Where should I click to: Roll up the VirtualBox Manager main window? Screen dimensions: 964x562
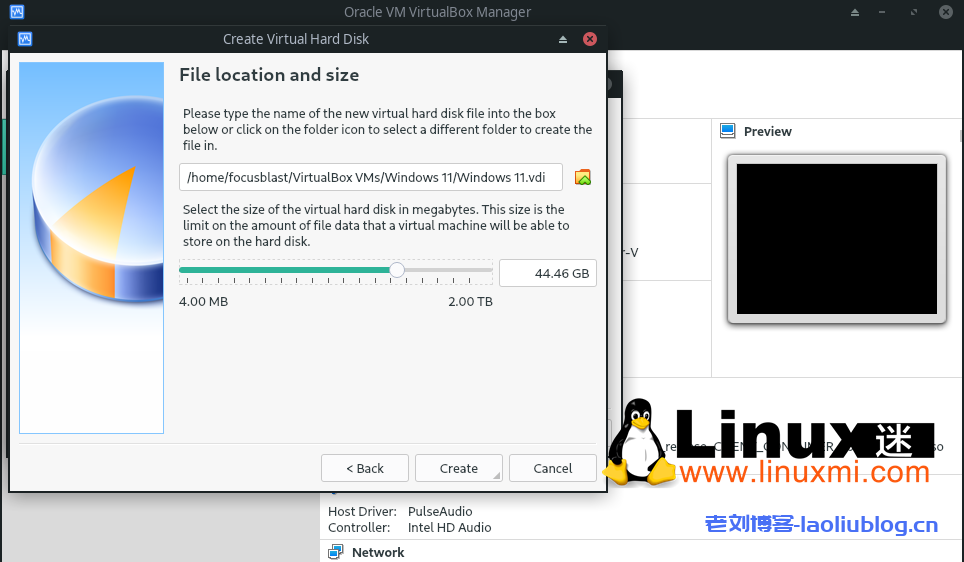point(855,12)
